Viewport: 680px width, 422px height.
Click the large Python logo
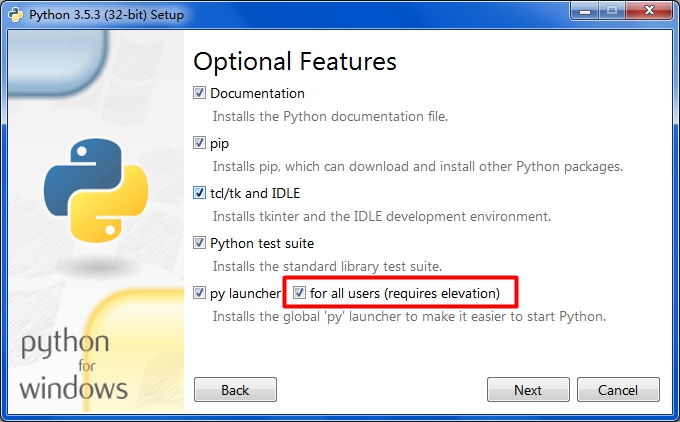(96, 190)
